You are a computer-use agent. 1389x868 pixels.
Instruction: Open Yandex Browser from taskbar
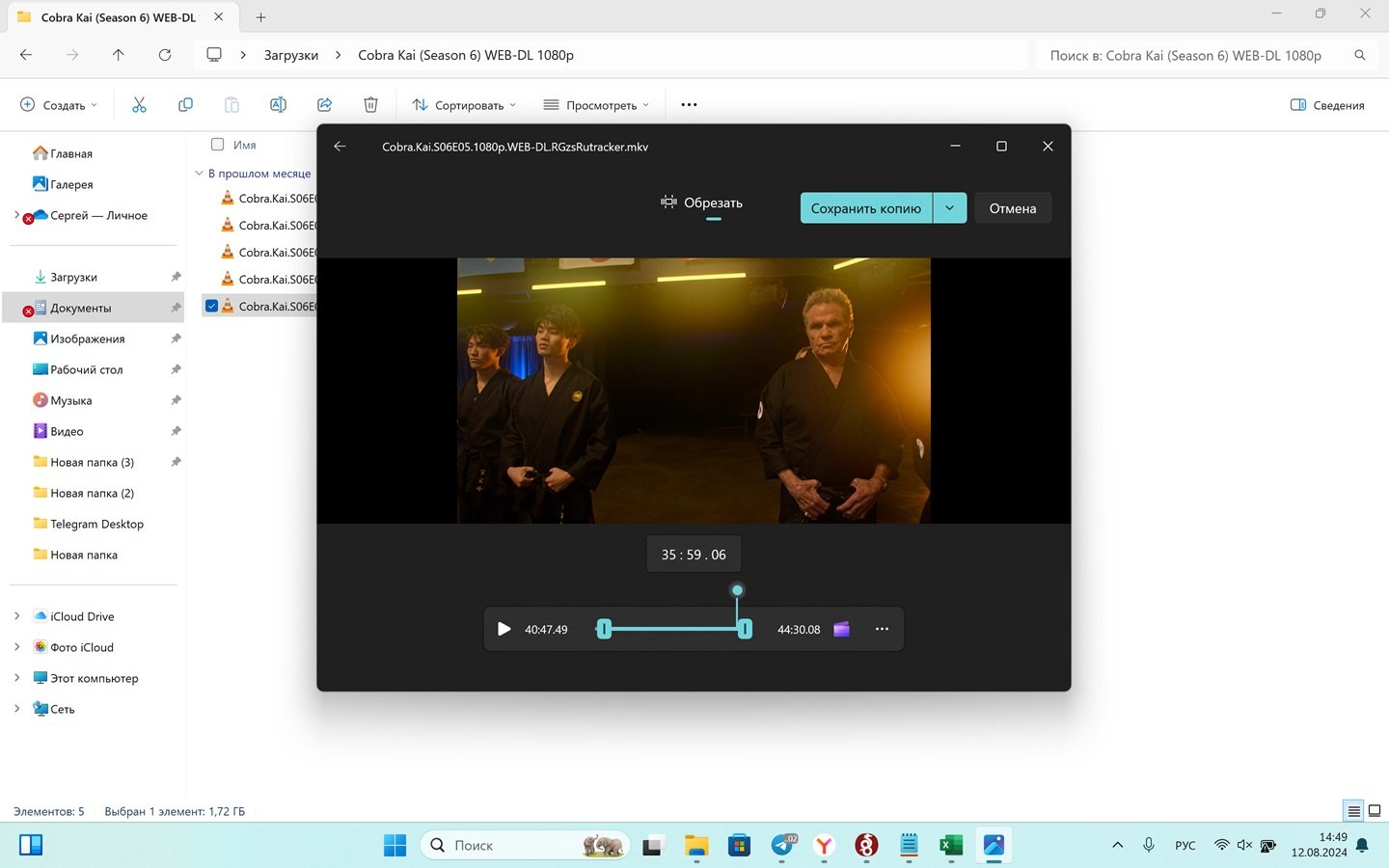[824, 846]
